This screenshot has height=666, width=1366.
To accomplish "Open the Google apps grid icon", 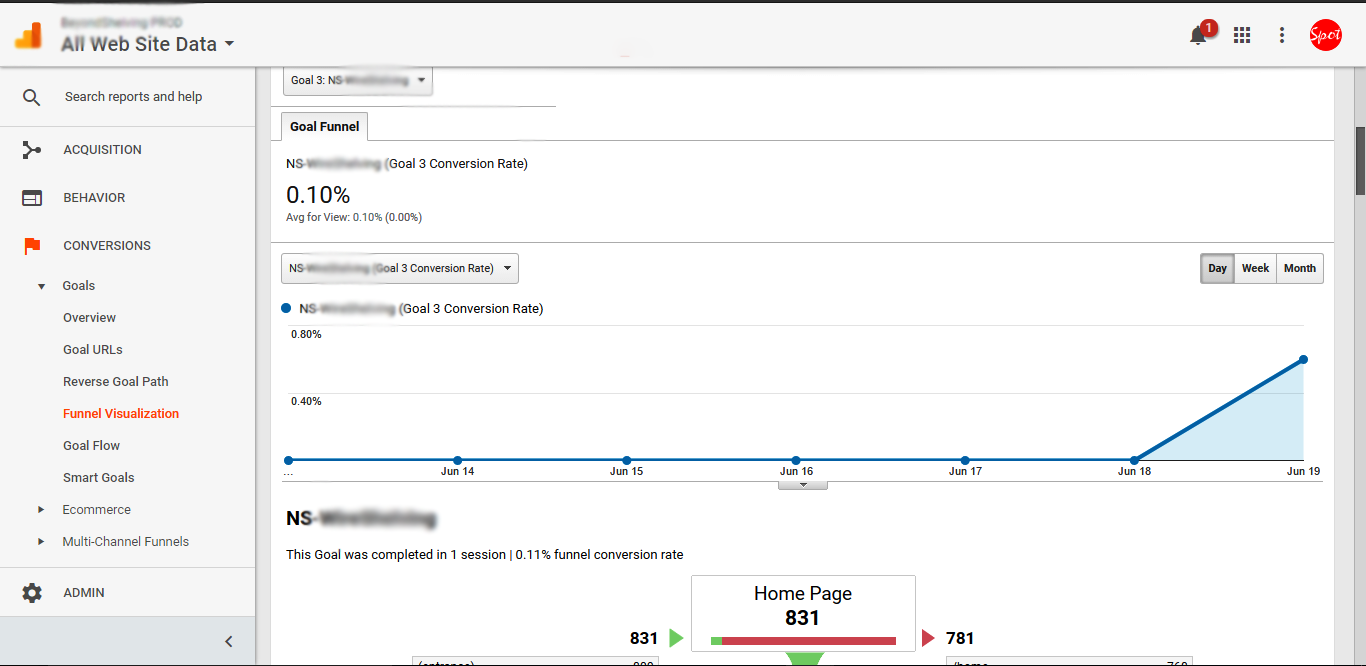I will (1242, 35).
